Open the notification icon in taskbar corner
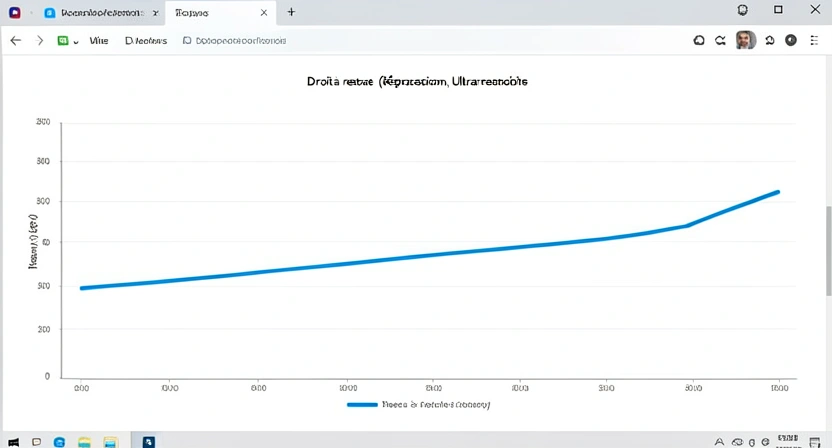The height and width of the screenshot is (448, 832). point(815,442)
